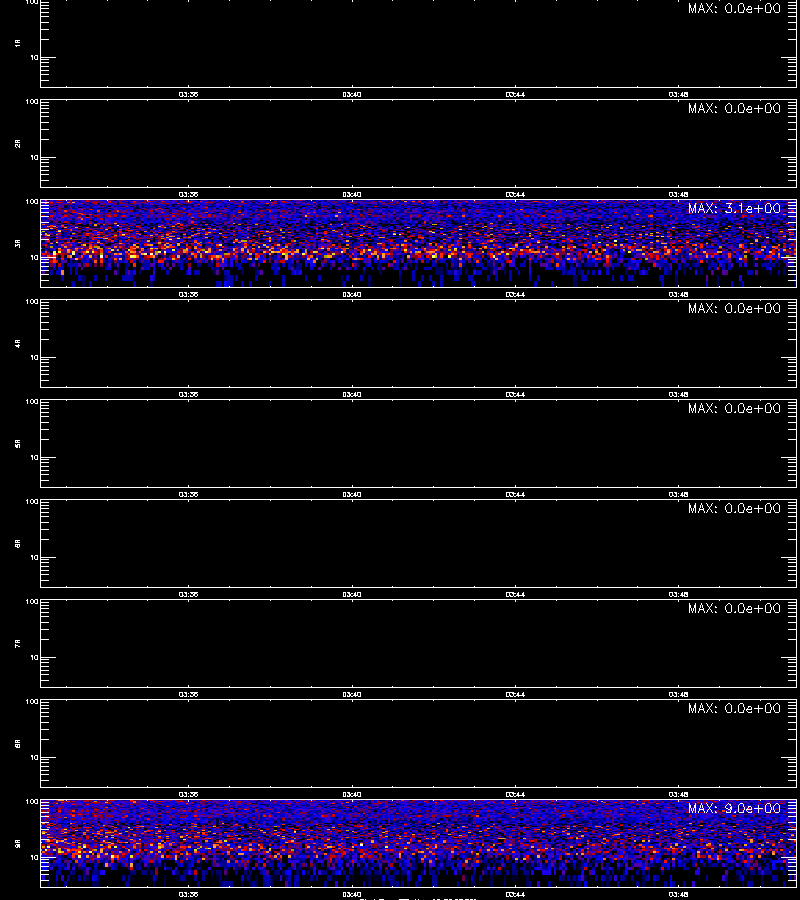Click the 03:44 time tick under panel 3R
The width and height of the screenshot is (800, 900).
[515, 294]
